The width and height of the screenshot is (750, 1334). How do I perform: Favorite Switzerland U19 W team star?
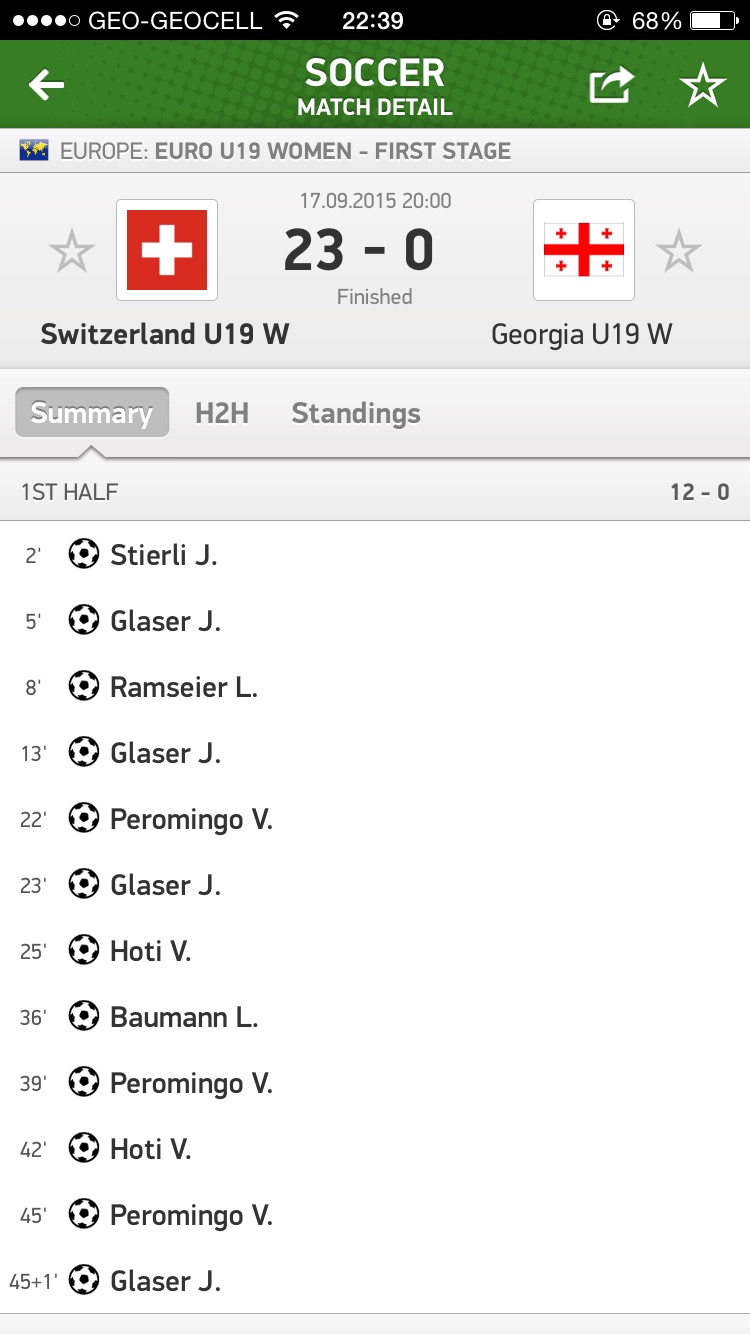(72, 251)
